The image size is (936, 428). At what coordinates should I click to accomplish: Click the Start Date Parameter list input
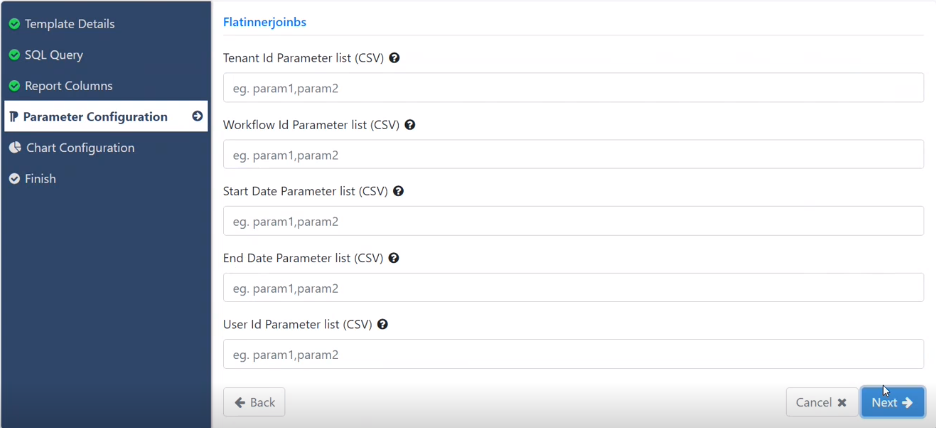point(574,221)
